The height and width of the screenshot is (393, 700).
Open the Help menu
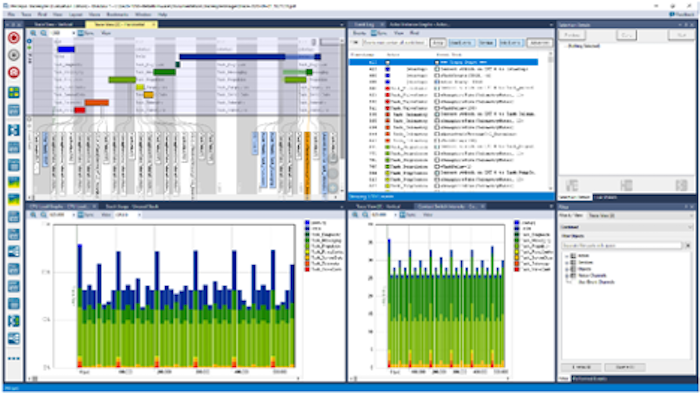(x=162, y=14)
